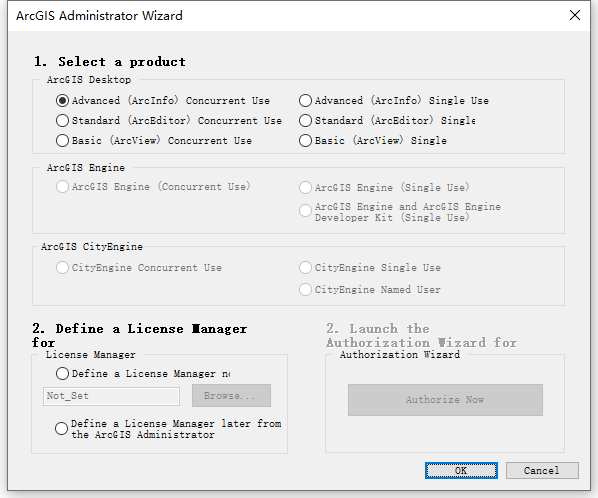The image size is (598, 498).
Task: Click the '2. Define a License Manager for' heading
Action: pyautogui.click(x=140, y=335)
